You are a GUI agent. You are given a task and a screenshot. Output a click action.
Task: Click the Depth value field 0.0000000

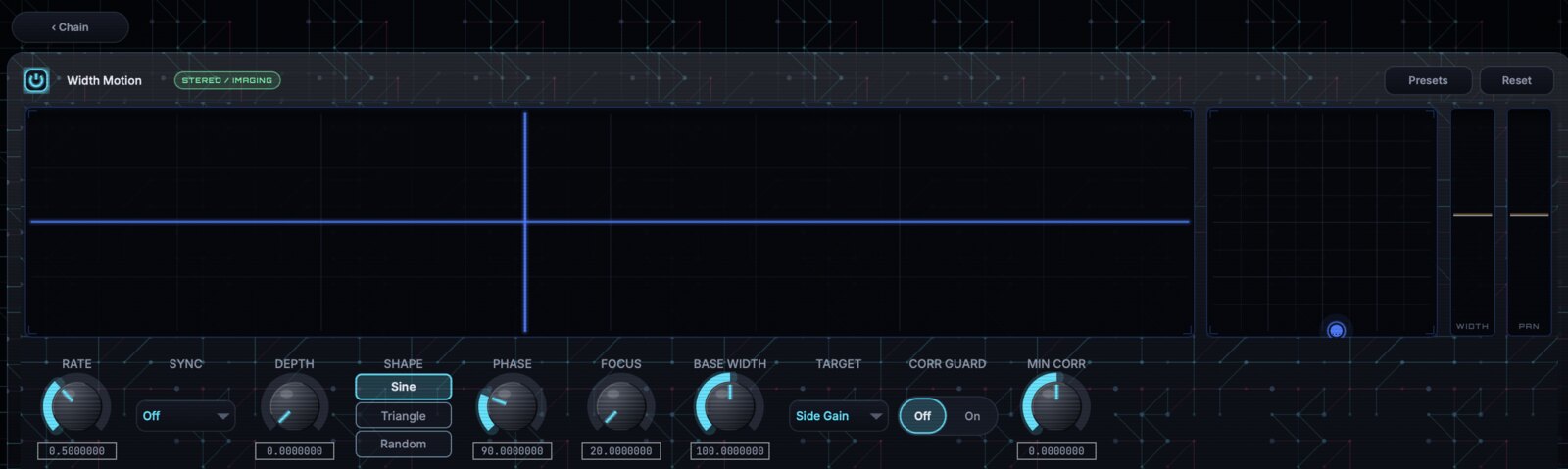click(x=294, y=451)
